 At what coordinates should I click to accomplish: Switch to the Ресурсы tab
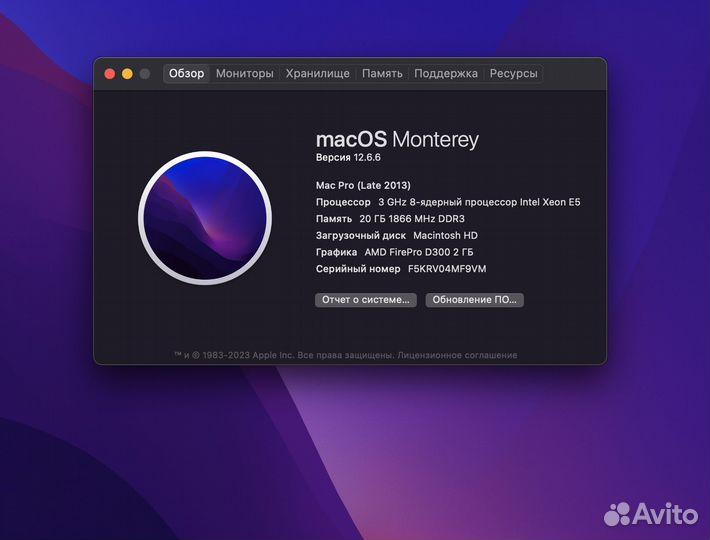pos(513,73)
